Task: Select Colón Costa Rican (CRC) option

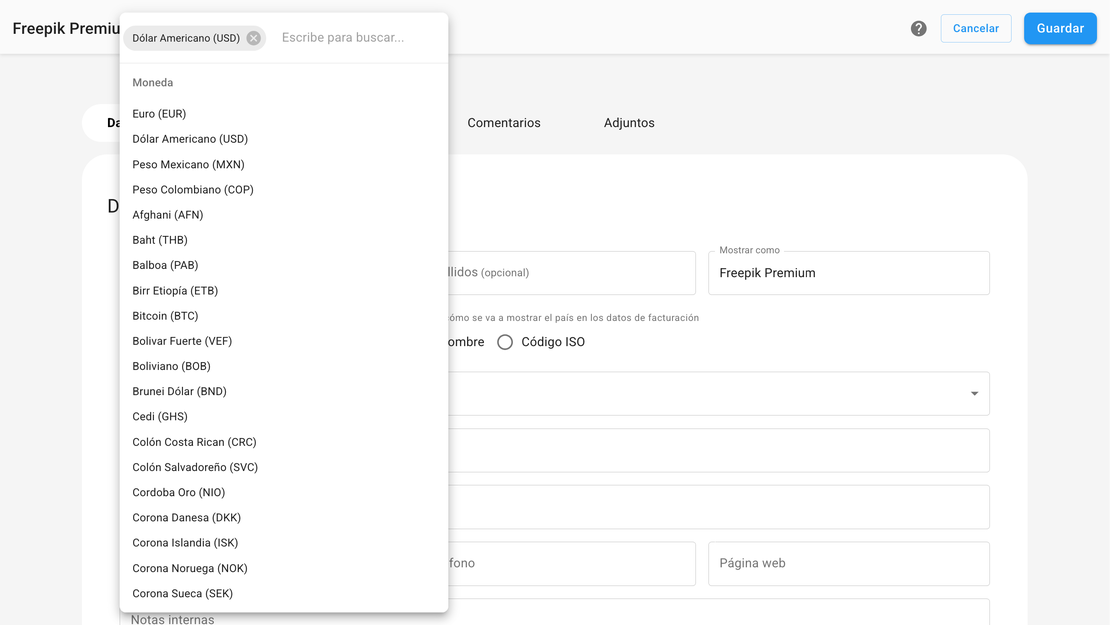Action: click(x=194, y=442)
